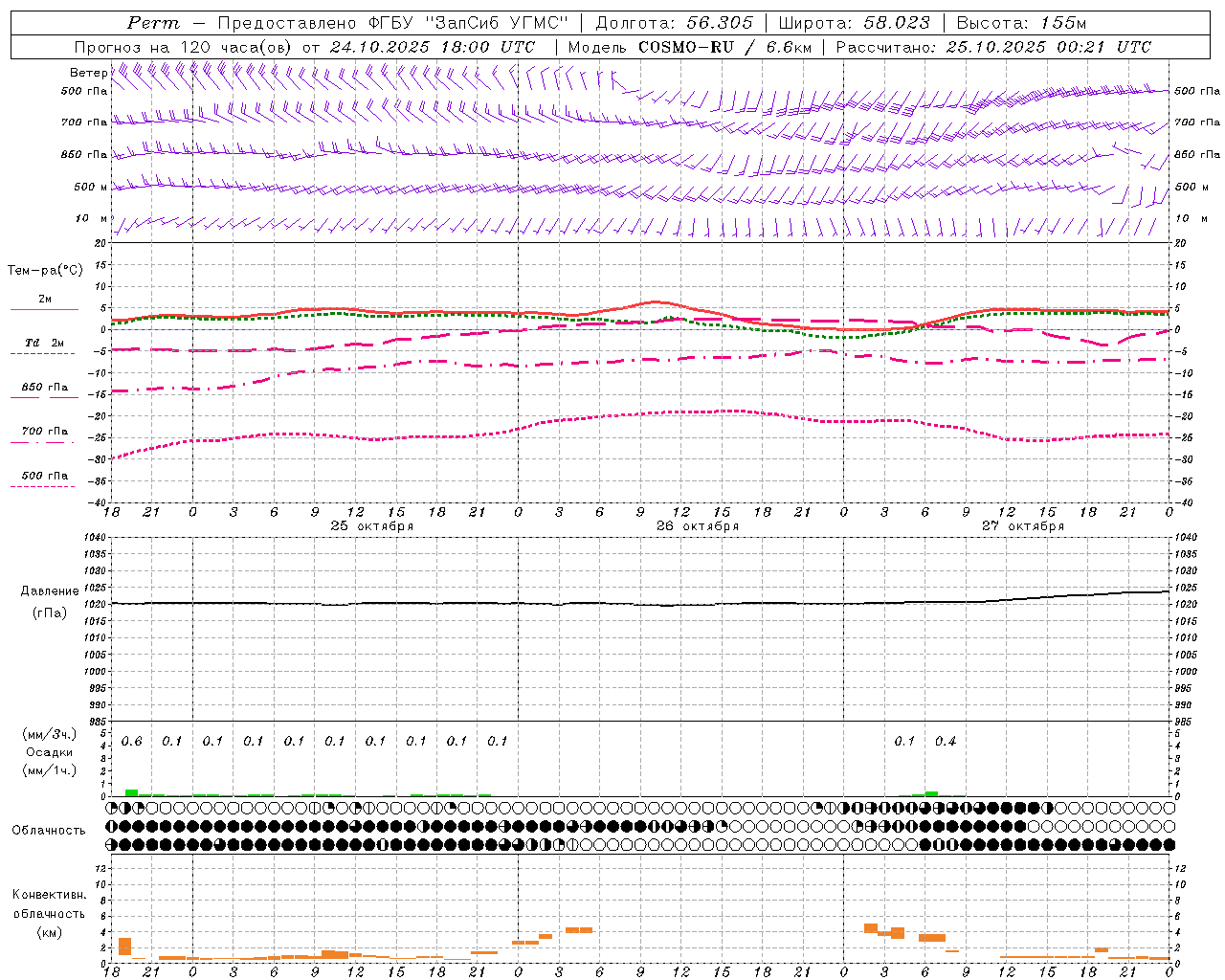Click the "25 октября" date label
The image size is (1225, 980).
(372, 526)
